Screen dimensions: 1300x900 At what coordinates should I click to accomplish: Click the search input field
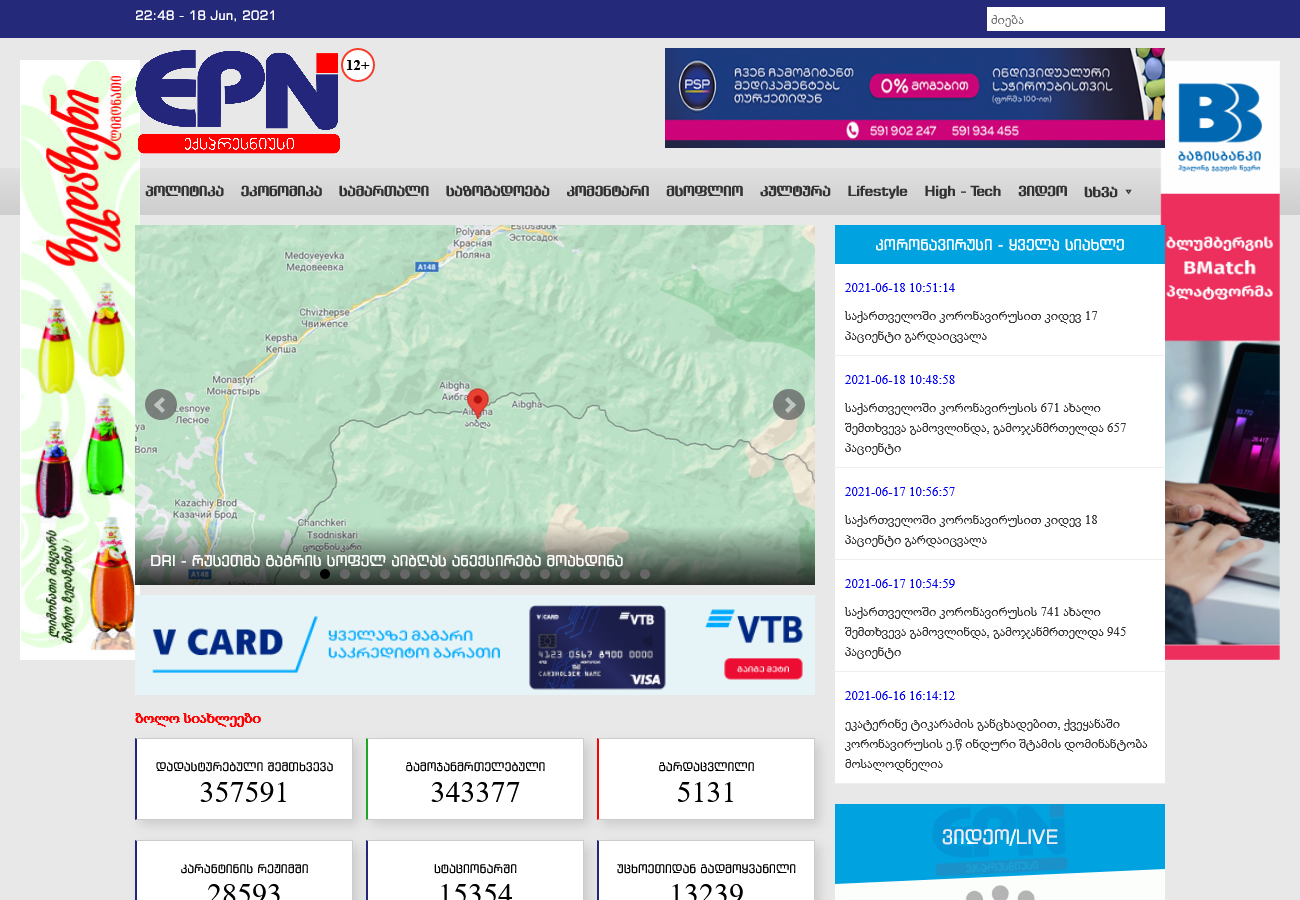1075,19
